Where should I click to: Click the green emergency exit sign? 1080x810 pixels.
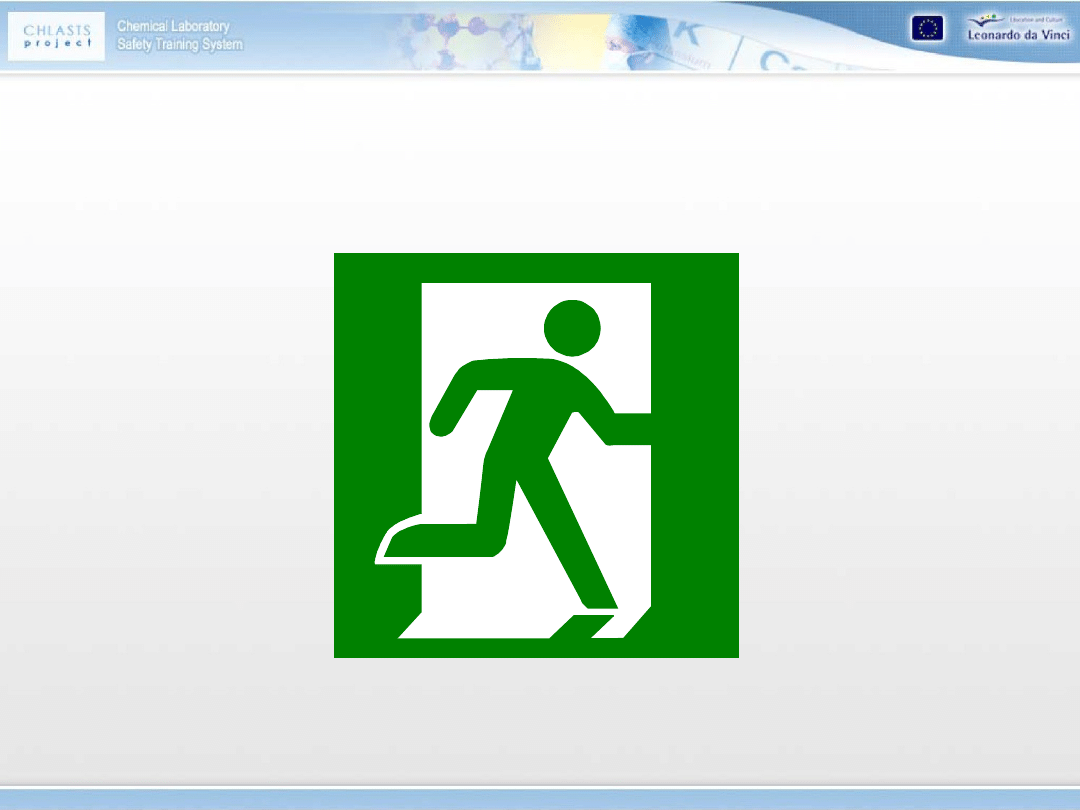[536, 455]
